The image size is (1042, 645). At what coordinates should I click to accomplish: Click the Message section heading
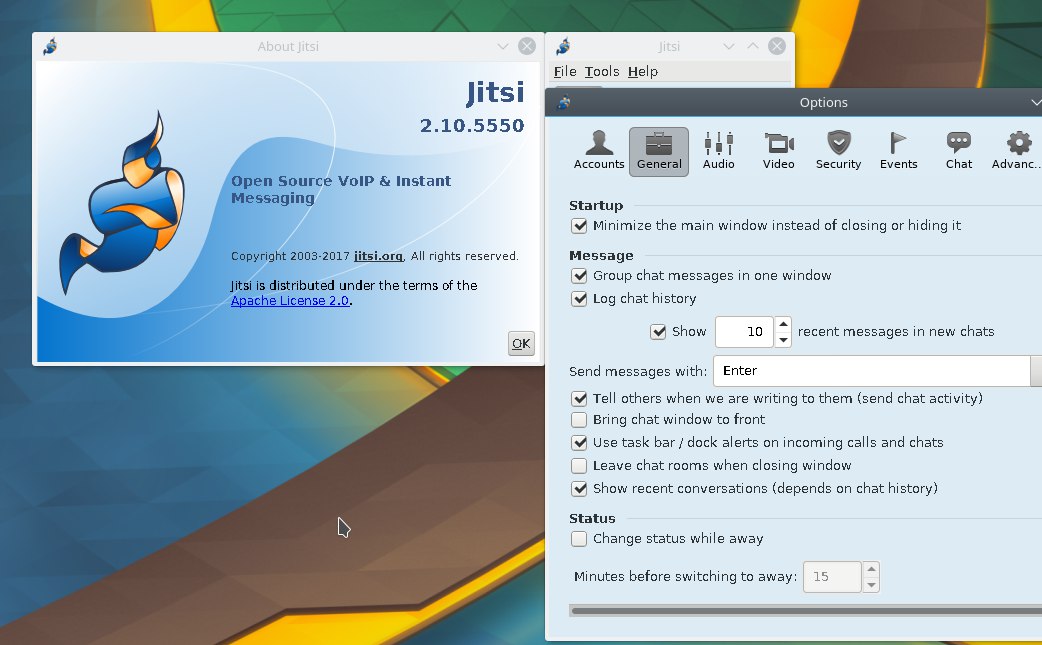click(601, 256)
